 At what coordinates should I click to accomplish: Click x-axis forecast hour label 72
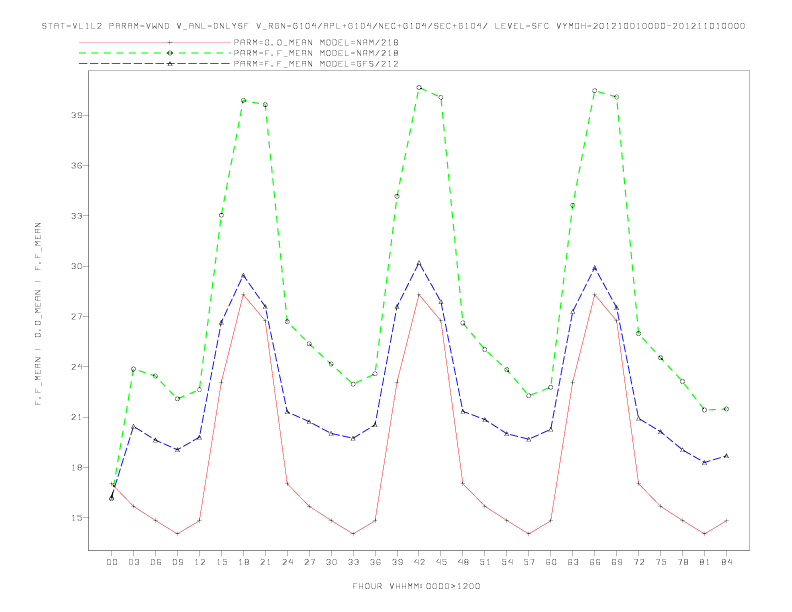(638, 562)
